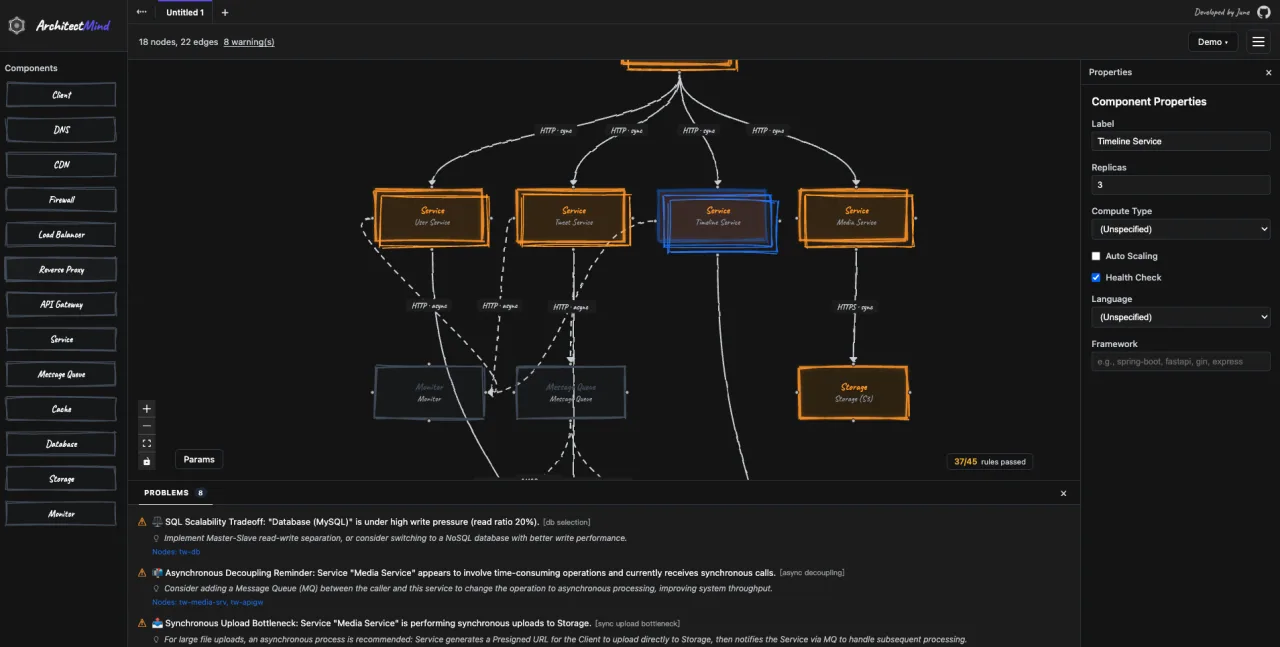Uncheck the Health Check checkbox
1280x647 pixels.
(1096, 277)
